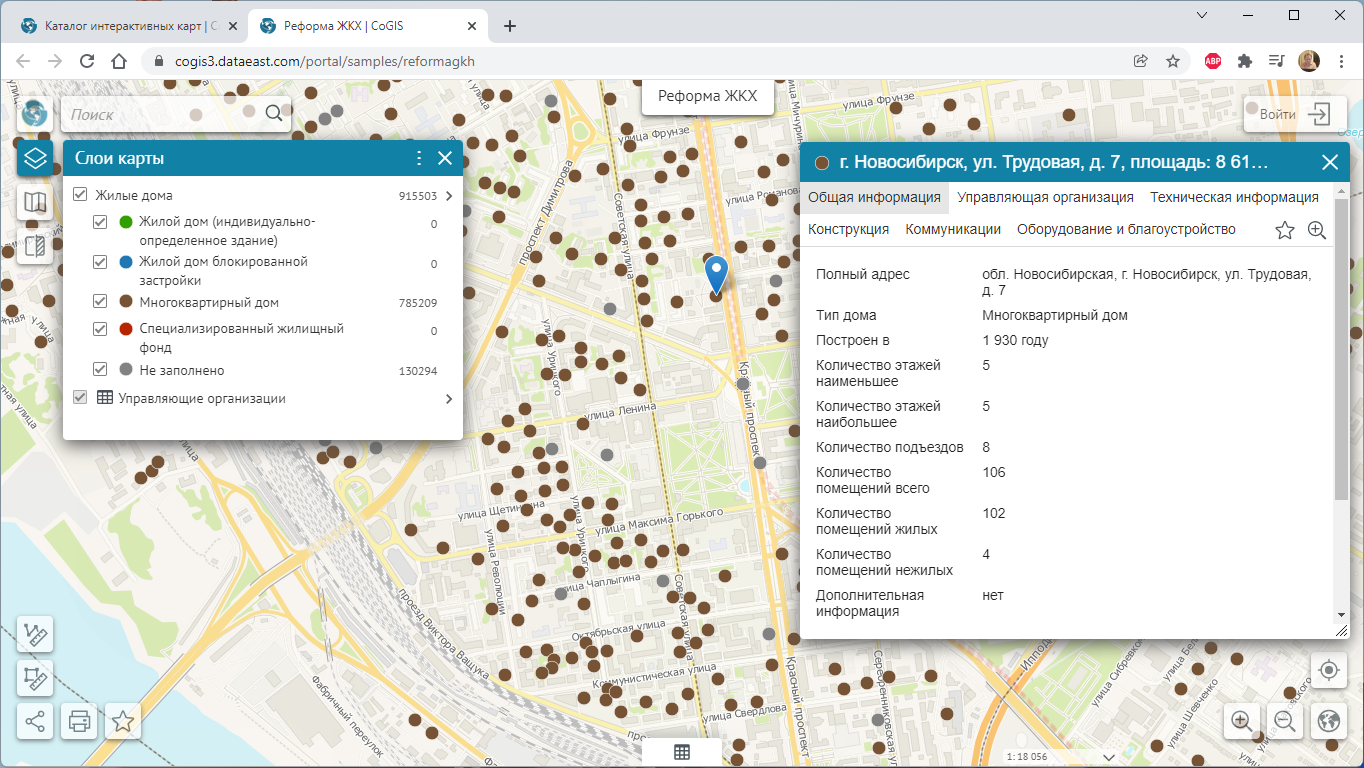Open the basemap gallery icon
The height and width of the screenshot is (768, 1364).
[x=35, y=203]
